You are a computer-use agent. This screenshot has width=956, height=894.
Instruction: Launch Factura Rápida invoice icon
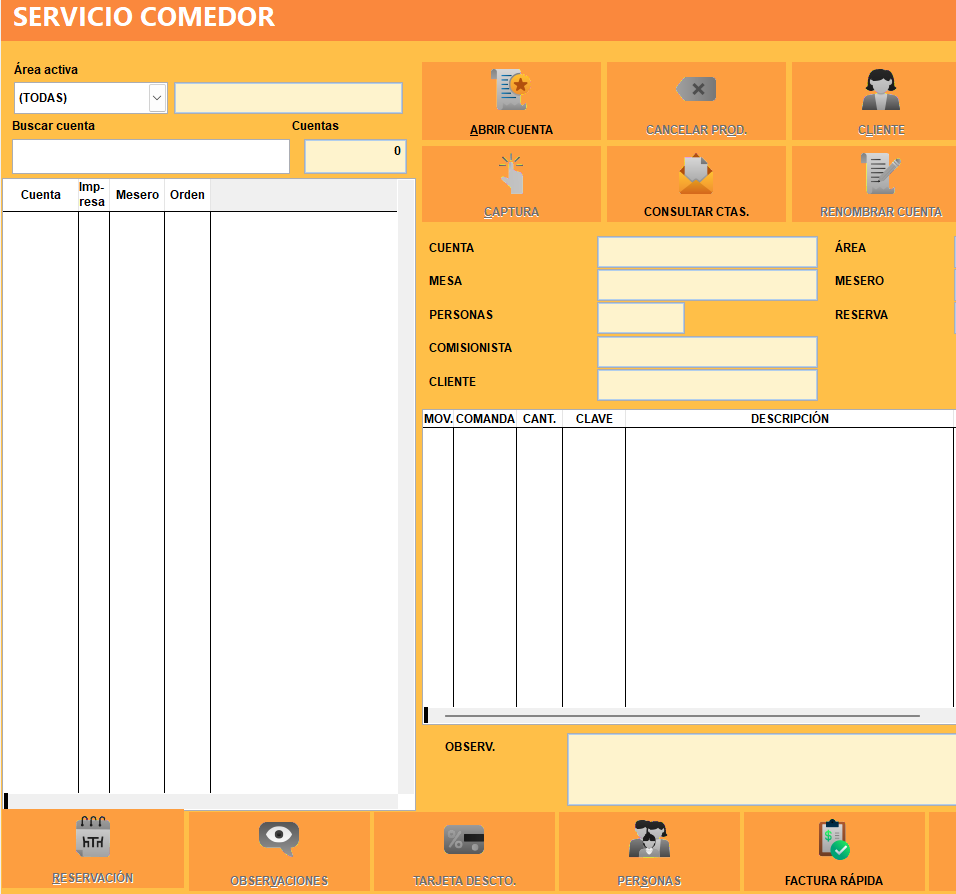[833, 838]
